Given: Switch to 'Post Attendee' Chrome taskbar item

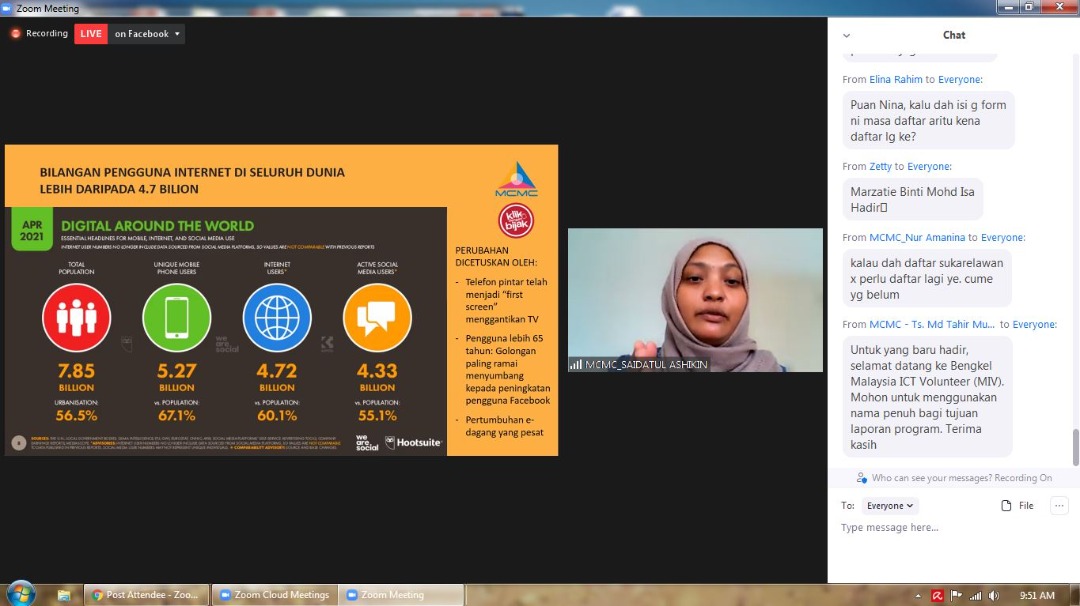Looking at the screenshot, I should coord(146,595).
